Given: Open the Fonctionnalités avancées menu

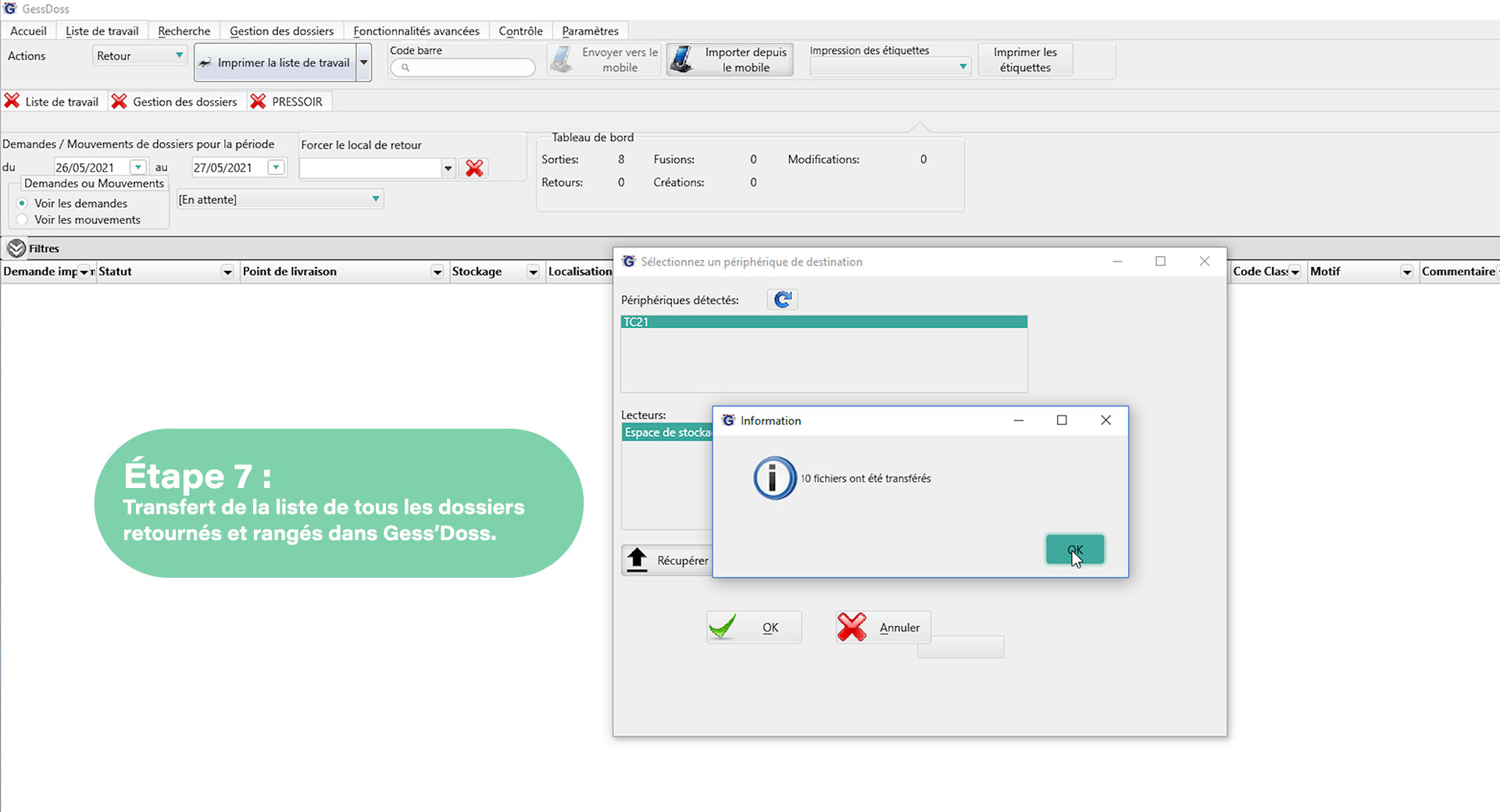Looking at the screenshot, I should [x=416, y=31].
